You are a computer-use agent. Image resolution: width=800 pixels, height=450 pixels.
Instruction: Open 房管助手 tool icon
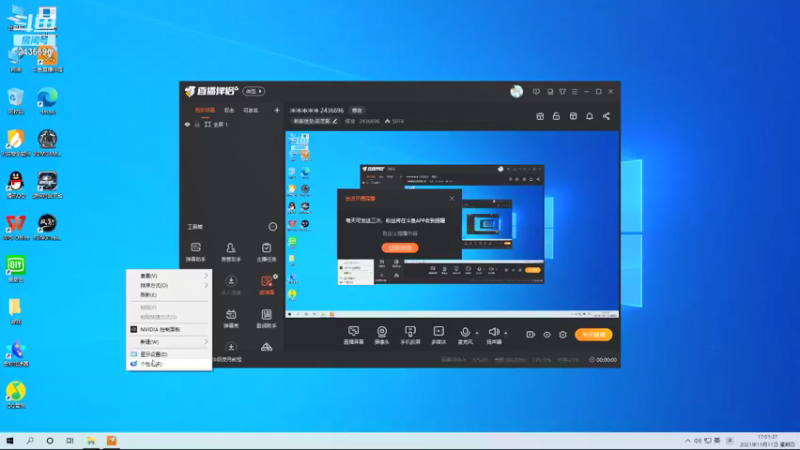tap(231, 252)
